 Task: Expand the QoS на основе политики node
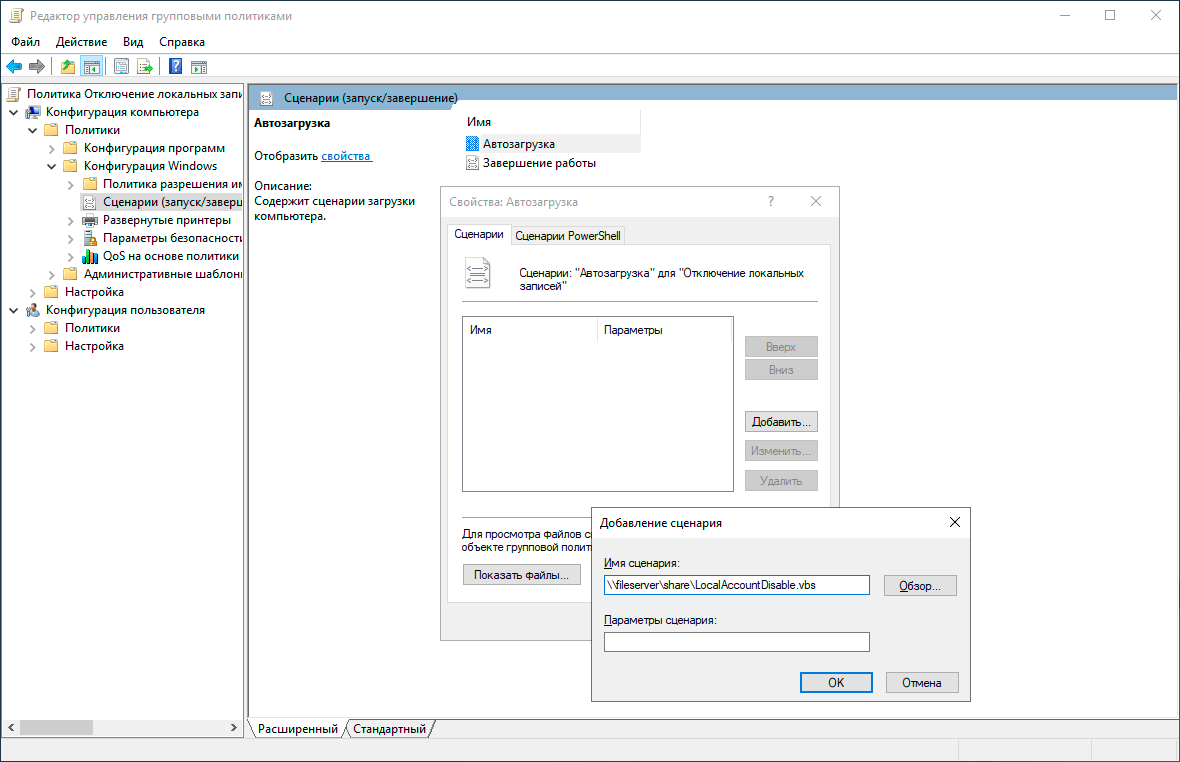(71, 257)
